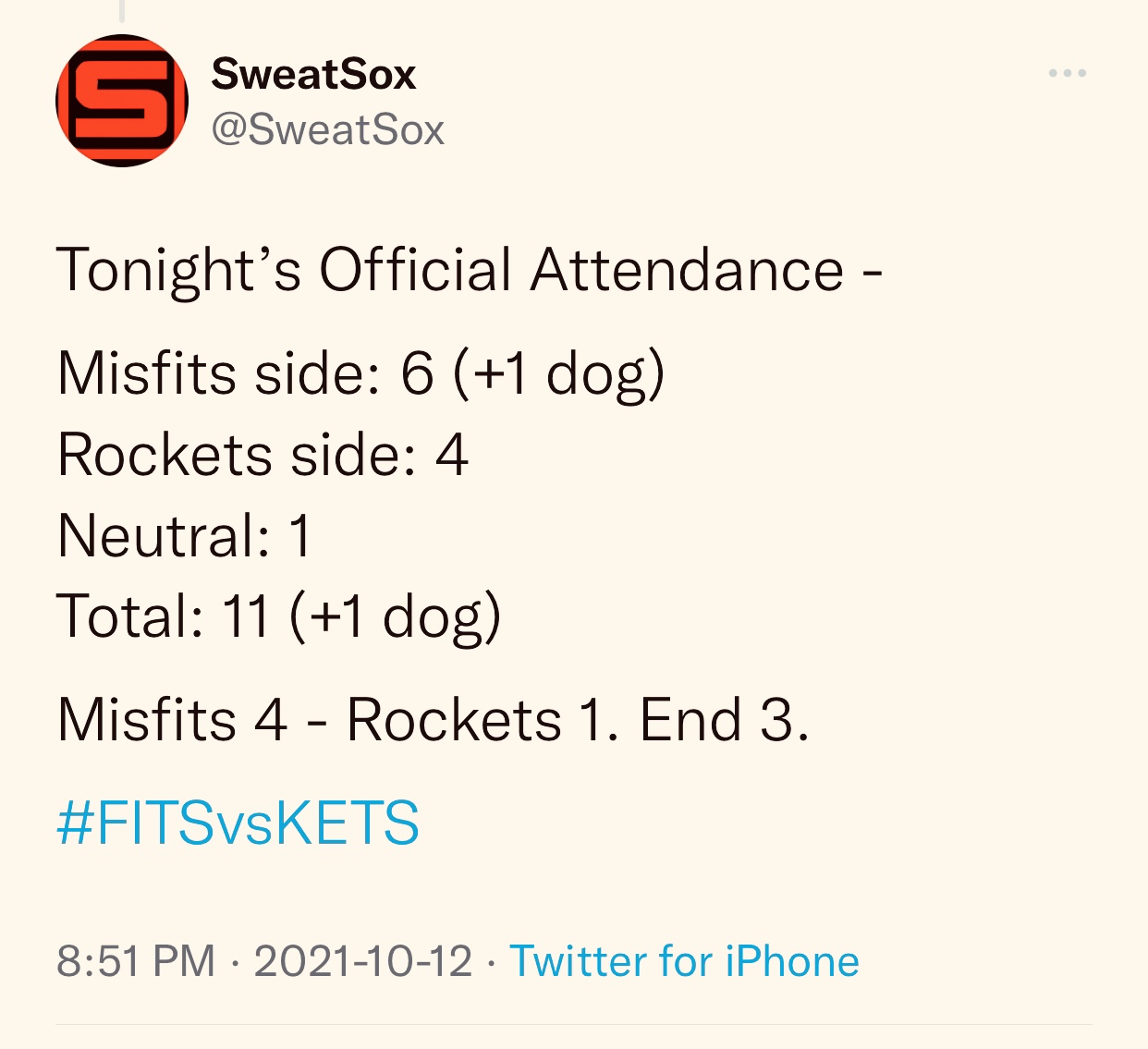Click the Misfits side: 6 text
The image size is (1148, 1049).
coord(245,373)
